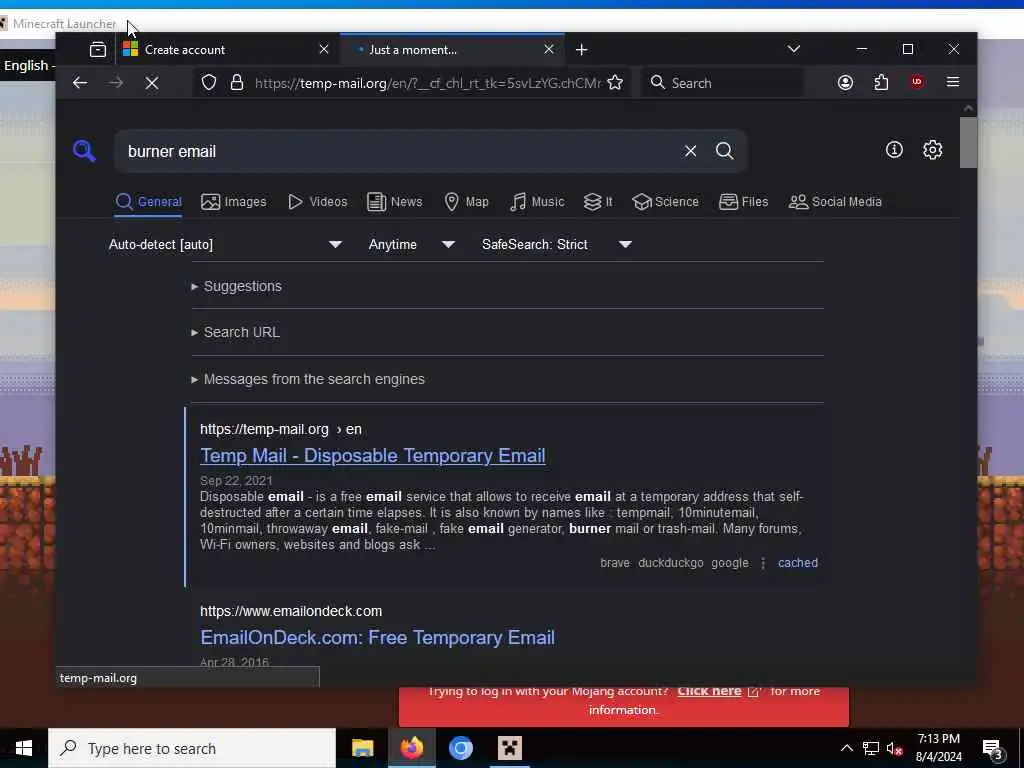Switch to Files search category
The image size is (1024, 768).
[743, 202]
